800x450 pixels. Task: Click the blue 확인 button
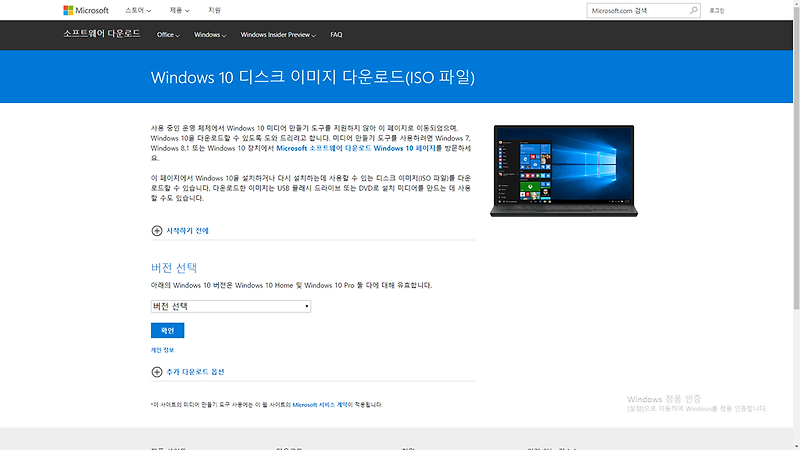[x=167, y=330]
